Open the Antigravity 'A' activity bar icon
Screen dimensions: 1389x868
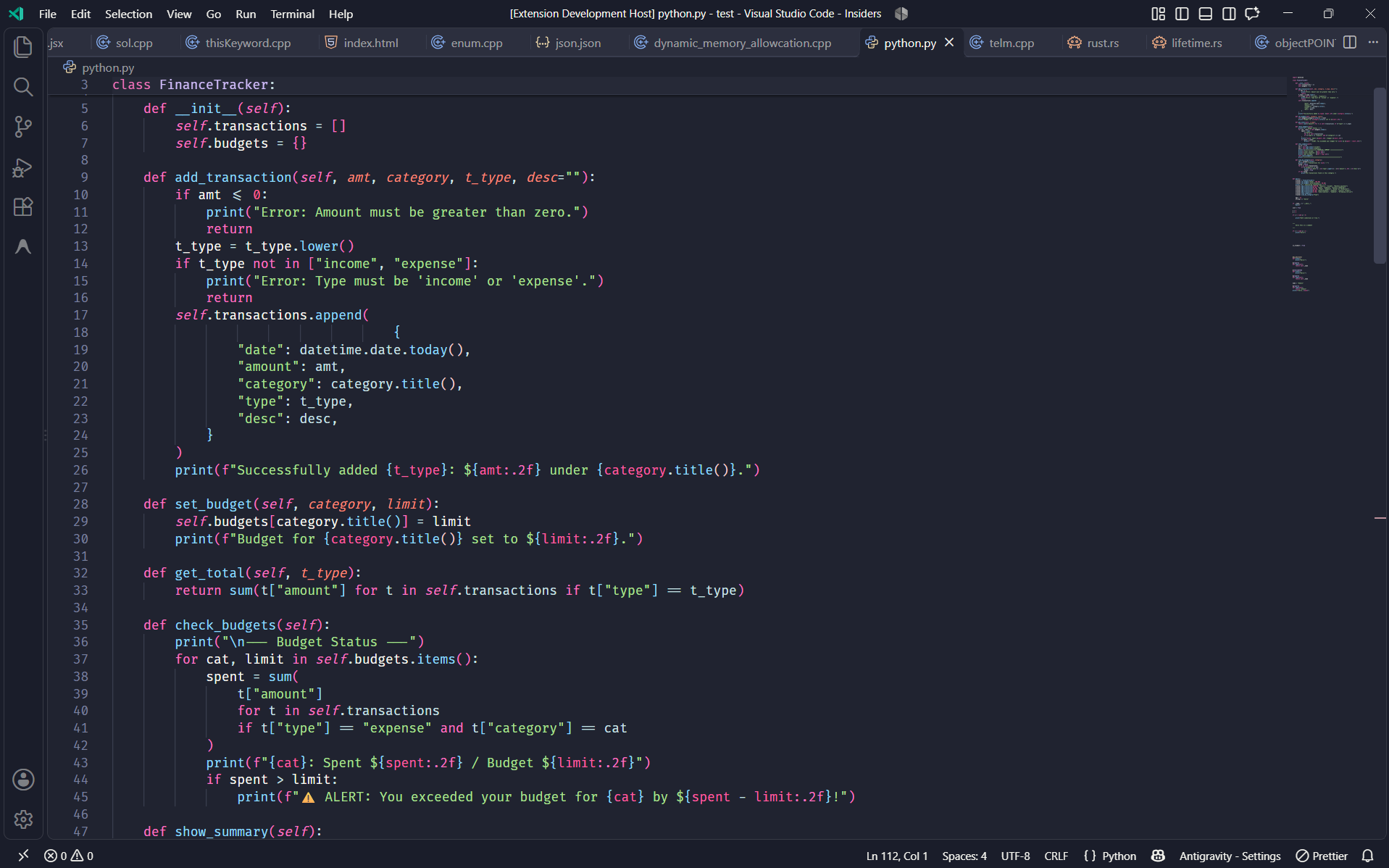click(x=23, y=247)
